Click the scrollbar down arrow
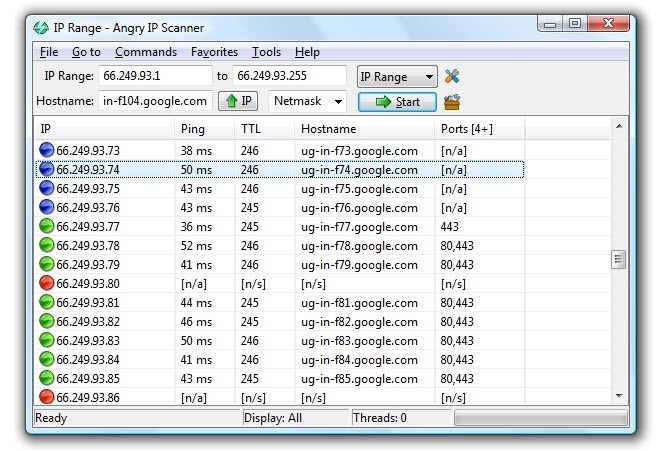Screen dimensions: 669x451 point(619,396)
